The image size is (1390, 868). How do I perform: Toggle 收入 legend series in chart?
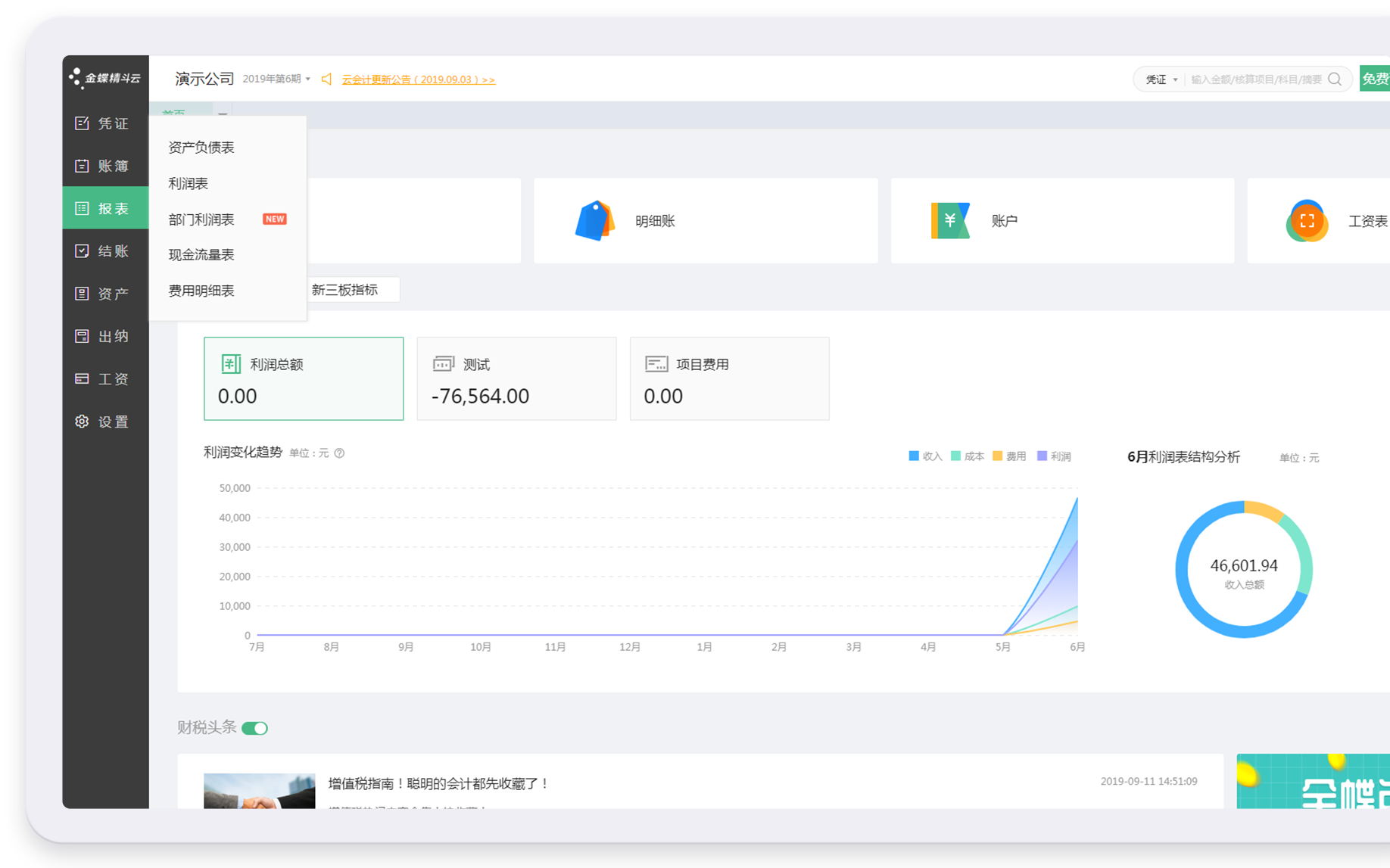click(925, 456)
